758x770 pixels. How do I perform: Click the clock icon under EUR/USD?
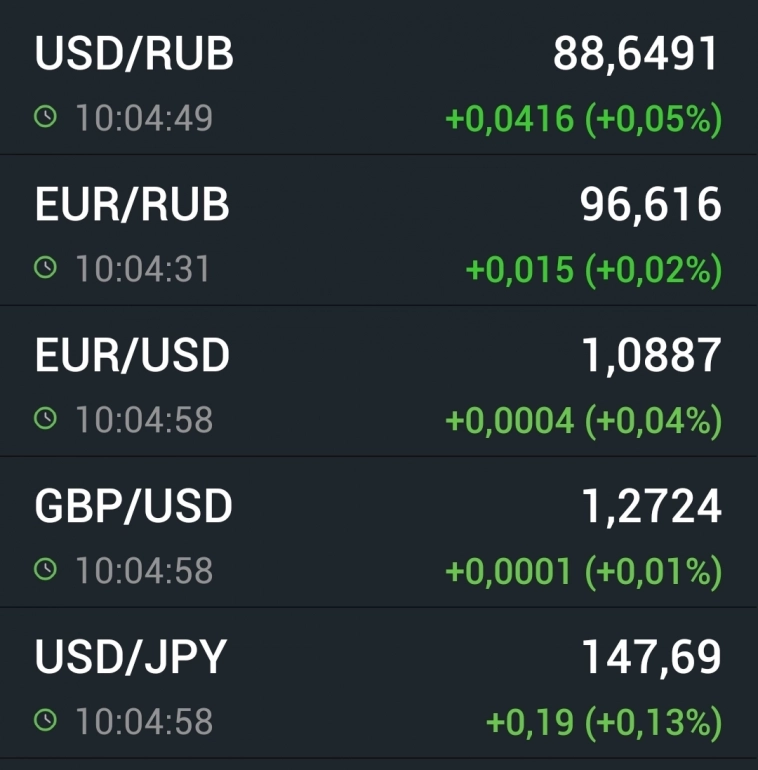45,419
